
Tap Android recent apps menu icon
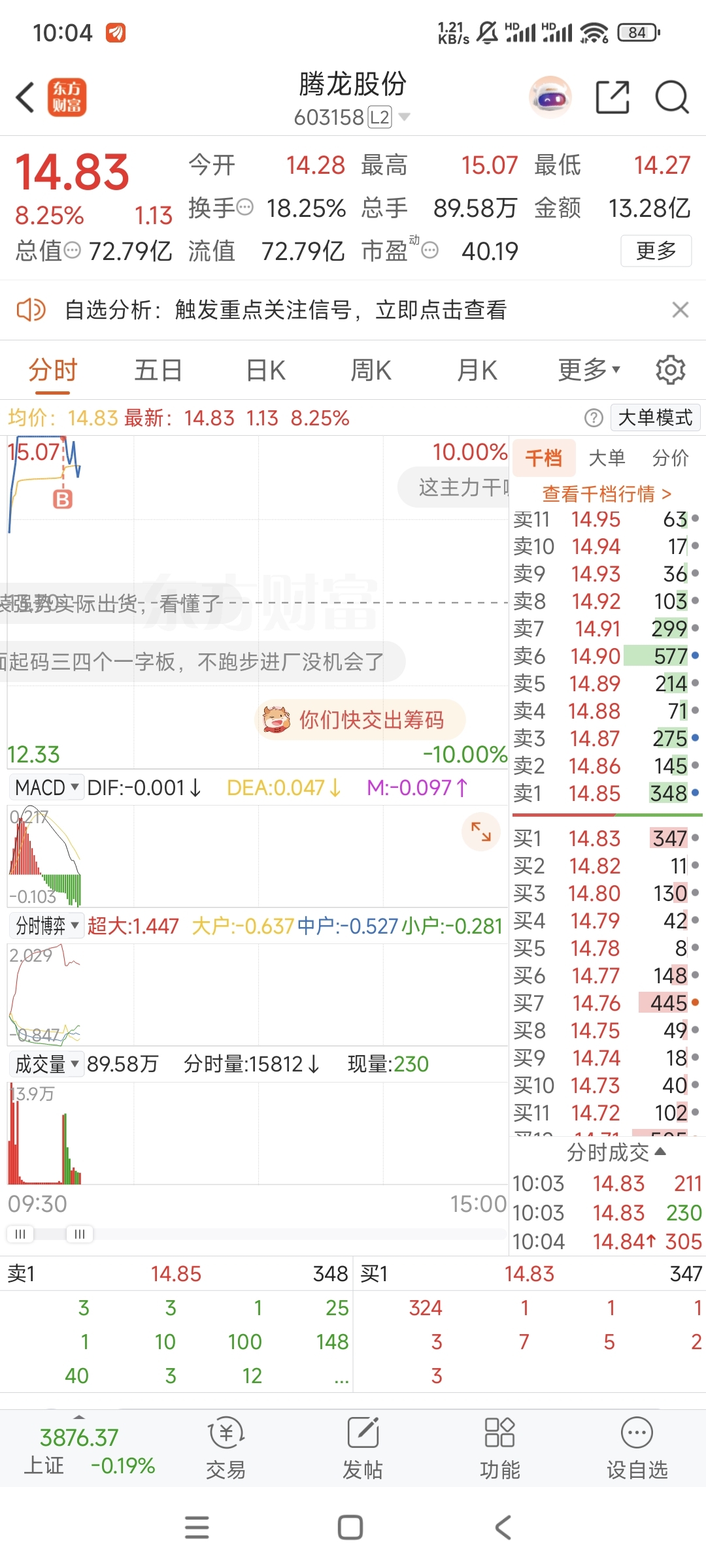[x=197, y=1527]
